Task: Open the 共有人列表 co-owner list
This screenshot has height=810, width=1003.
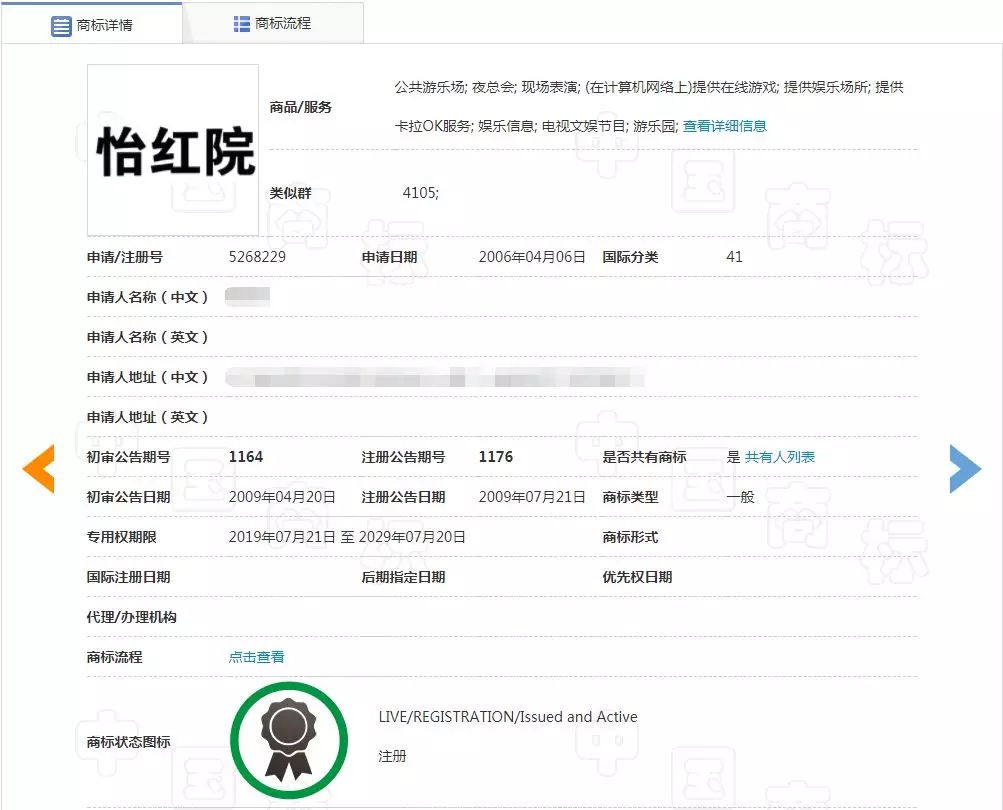Action: [x=778, y=457]
